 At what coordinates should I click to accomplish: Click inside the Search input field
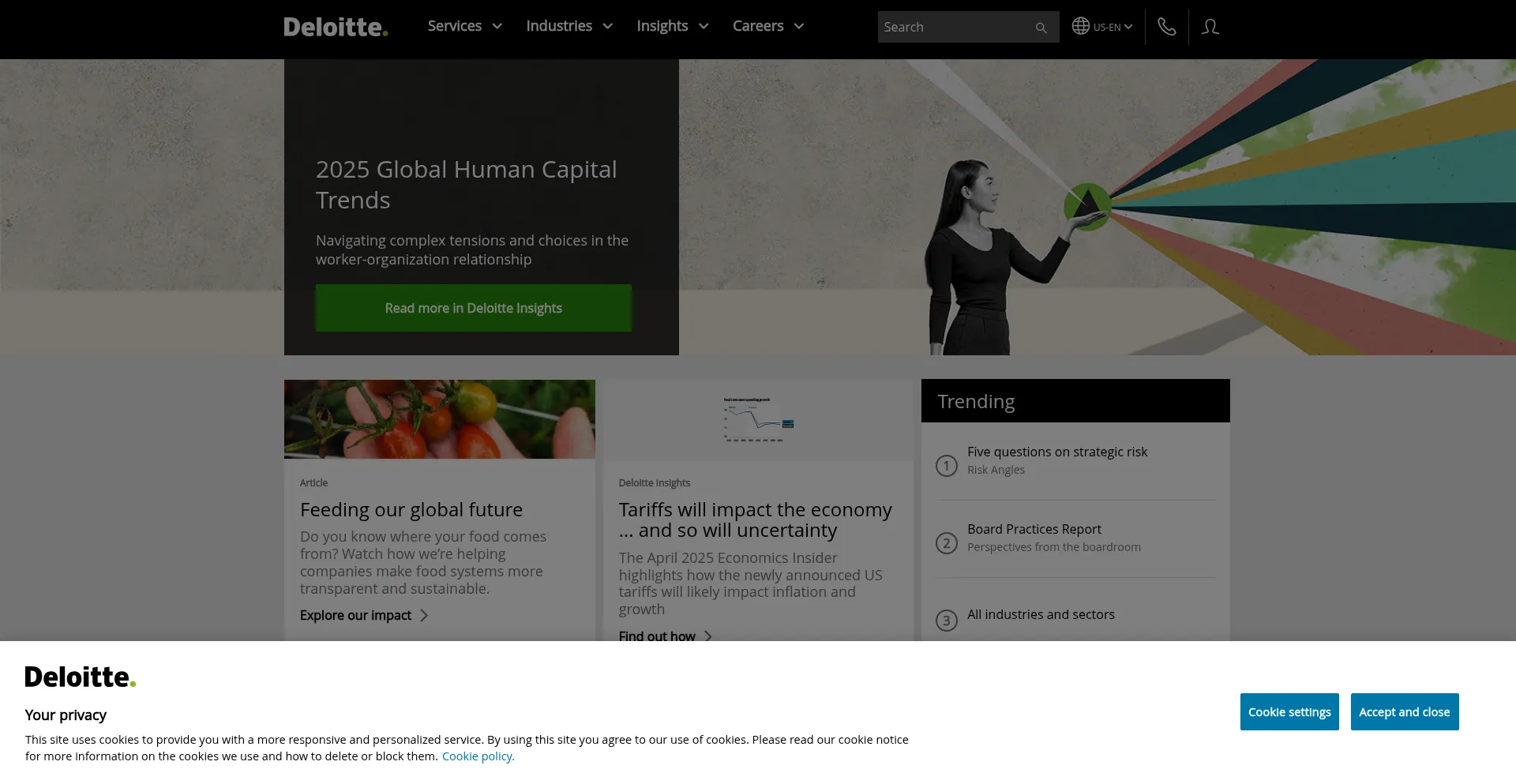[x=951, y=27]
